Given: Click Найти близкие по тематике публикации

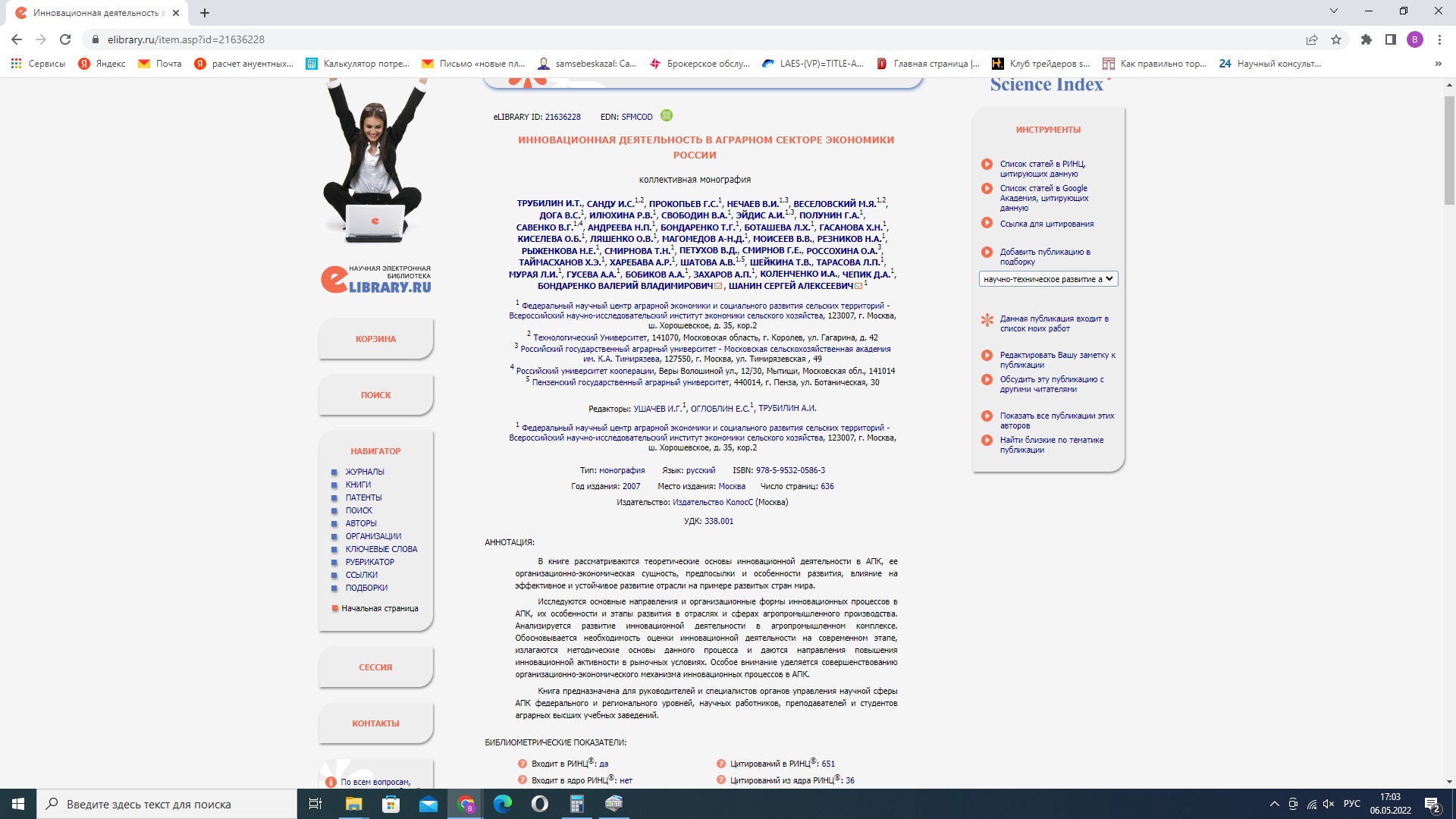Looking at the screenshot, I should point(1051,444).
